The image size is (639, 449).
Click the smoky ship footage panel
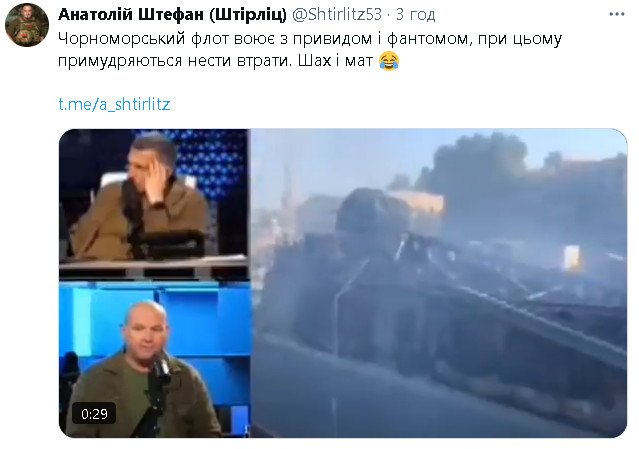coord(438,283)
